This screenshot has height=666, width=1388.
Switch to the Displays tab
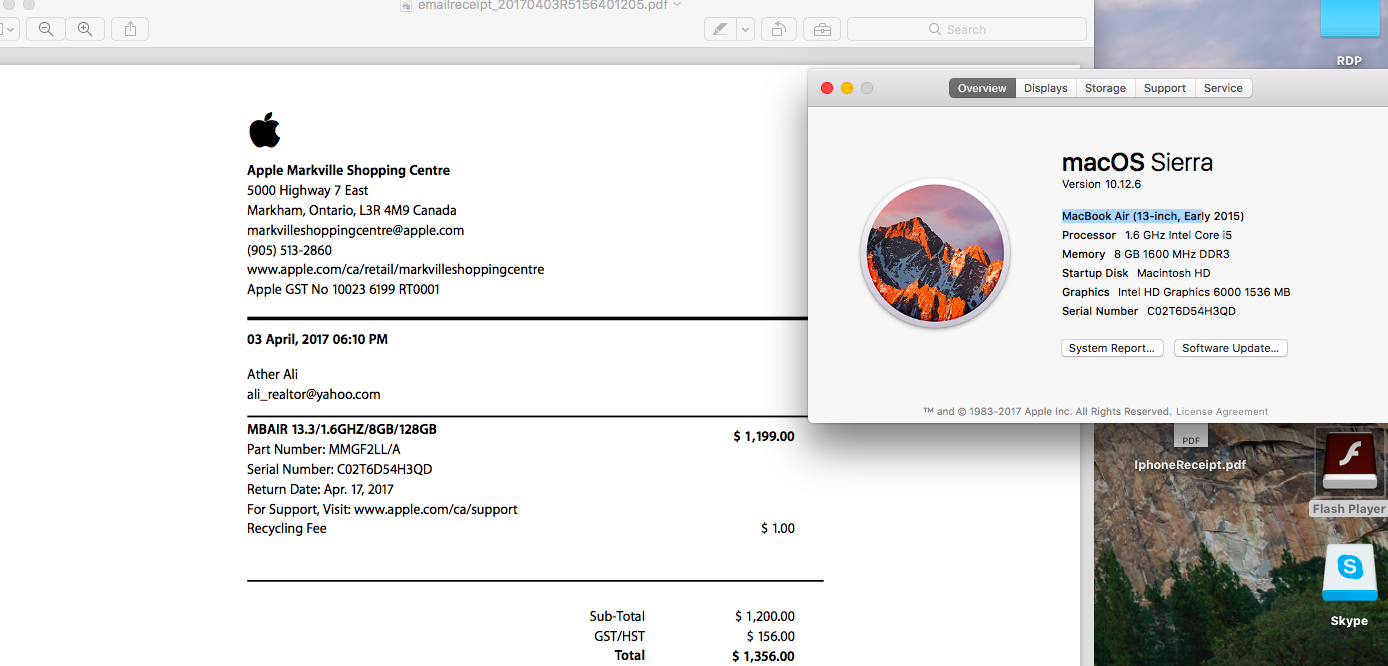(1046, 88)
